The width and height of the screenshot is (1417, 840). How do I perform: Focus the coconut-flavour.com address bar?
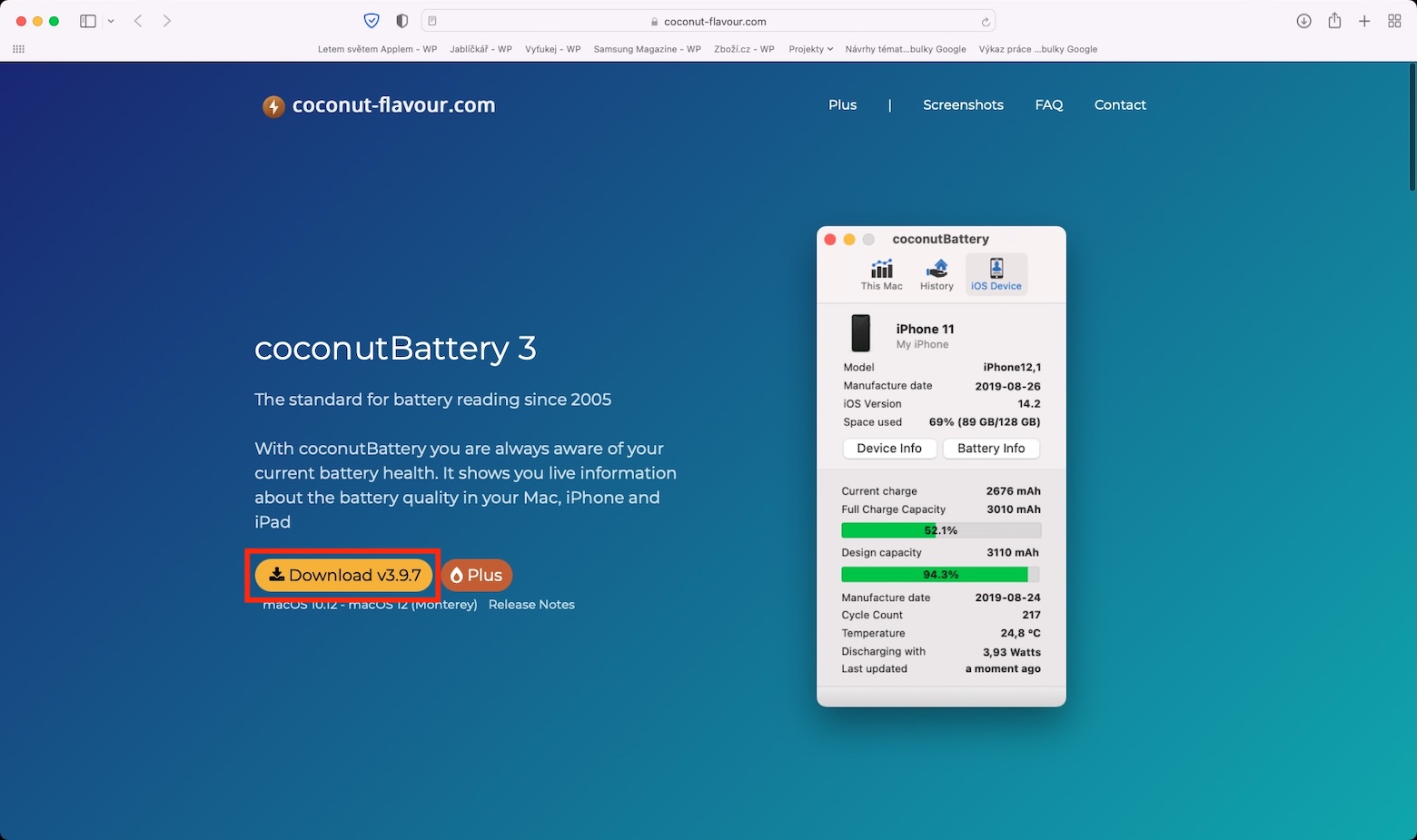click(708, 21)
